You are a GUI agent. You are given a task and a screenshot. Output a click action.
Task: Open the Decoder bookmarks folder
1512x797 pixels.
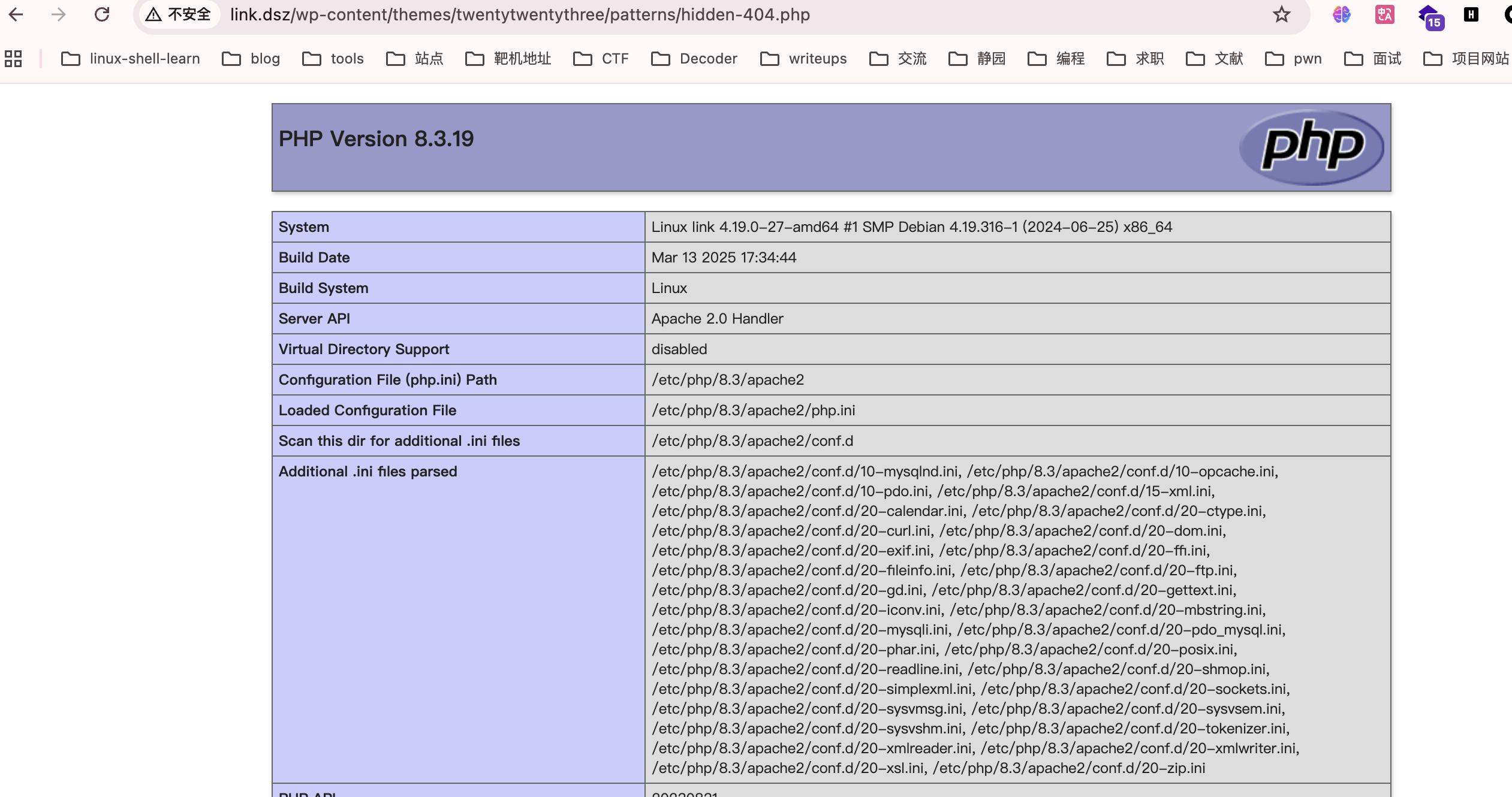pos(694,59)
